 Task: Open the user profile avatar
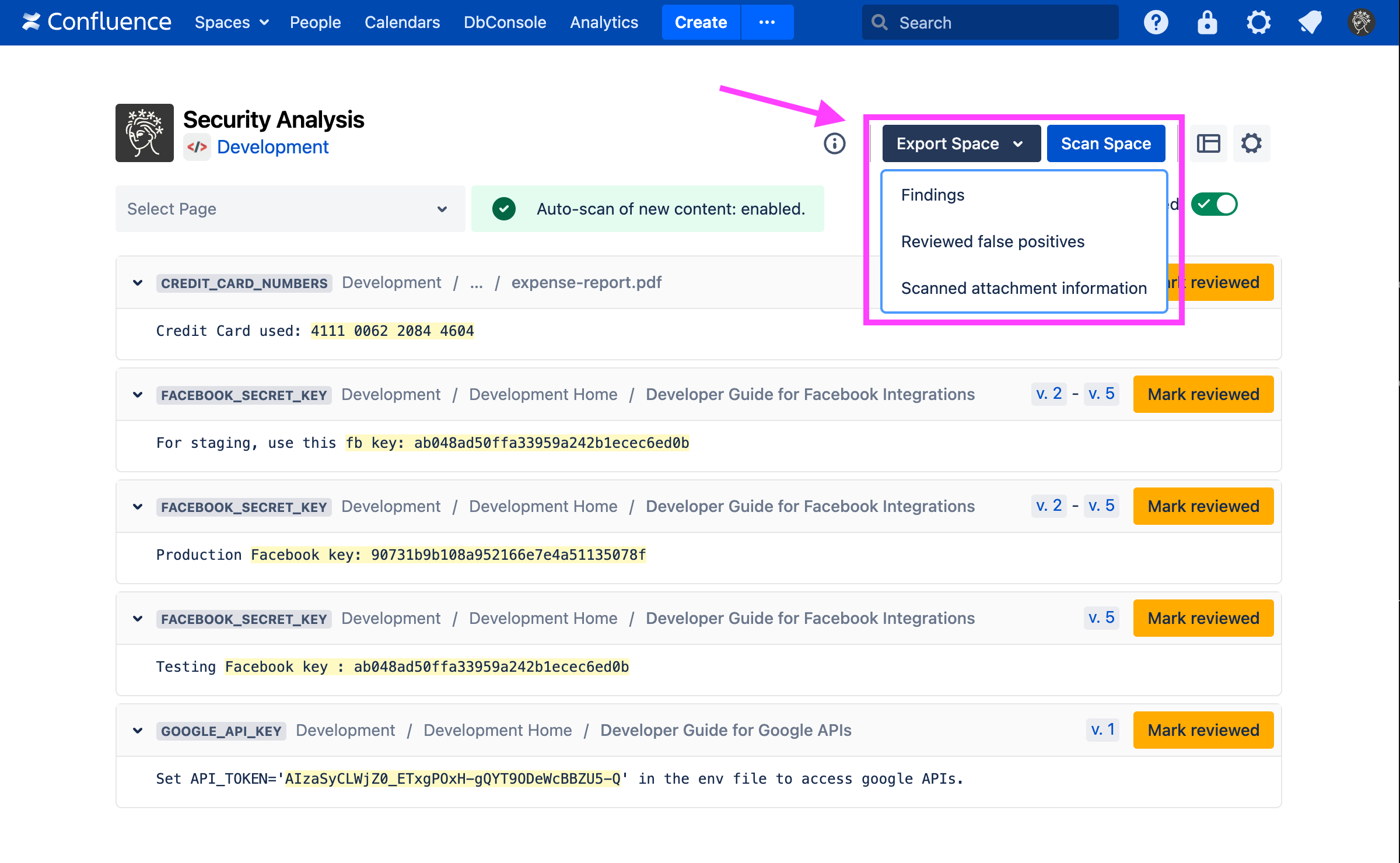pyautogui.click(x=1361, y=23)
